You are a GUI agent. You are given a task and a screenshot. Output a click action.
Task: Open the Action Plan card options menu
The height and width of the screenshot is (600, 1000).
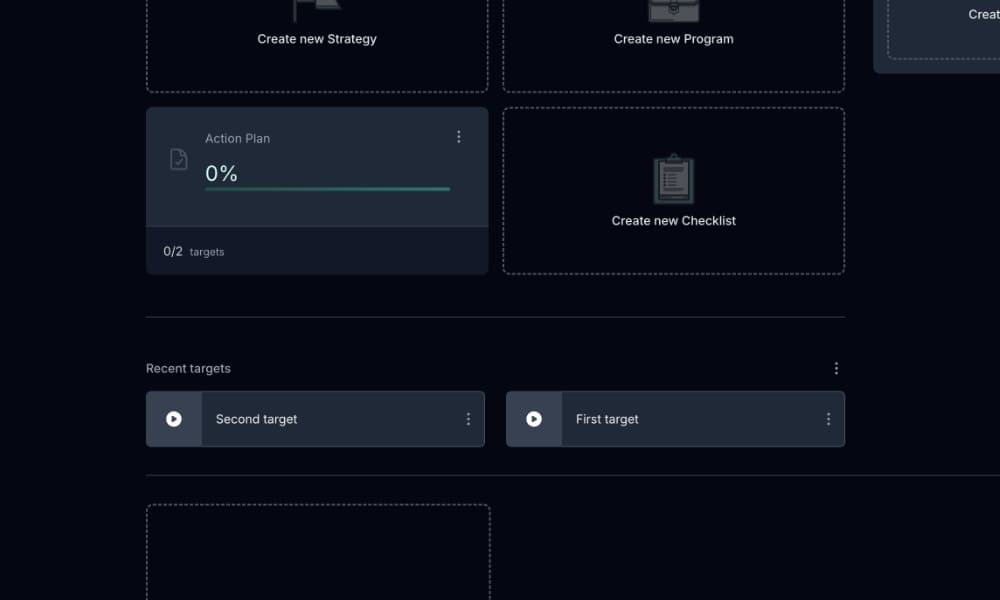(x=459, y=137)
